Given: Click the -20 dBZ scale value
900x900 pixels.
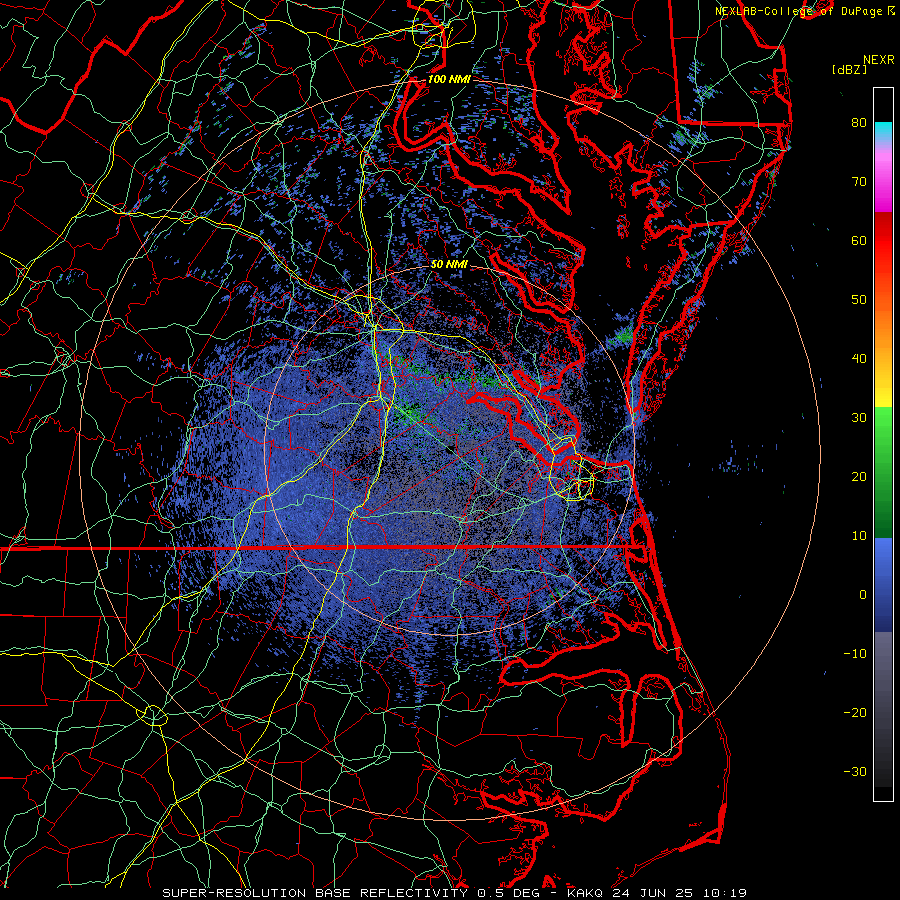Looking at the screenshot, I should pos(855,712).
